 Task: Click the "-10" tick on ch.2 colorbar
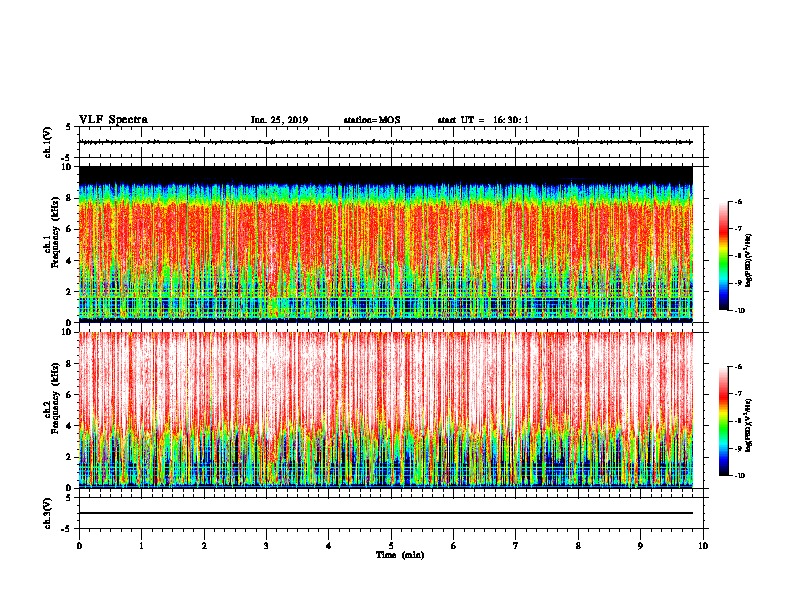739,476
